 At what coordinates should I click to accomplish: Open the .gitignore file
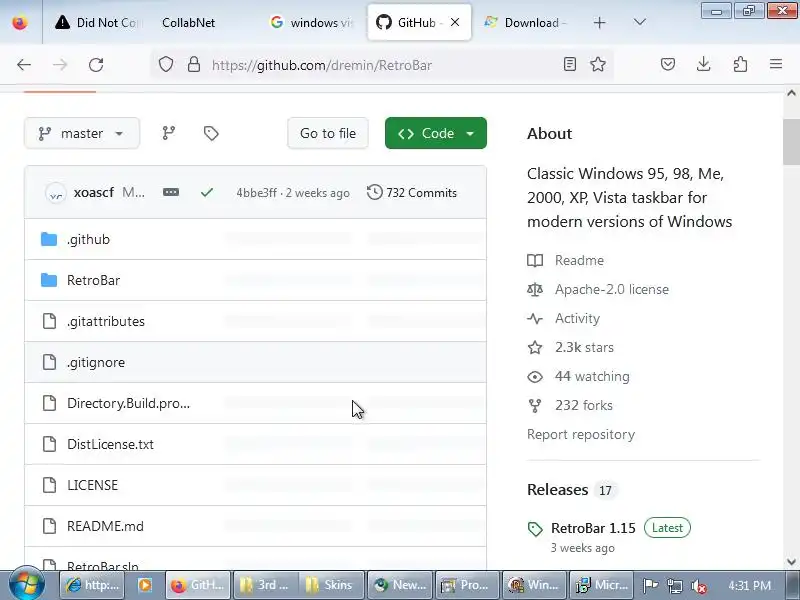click(96, 362)
